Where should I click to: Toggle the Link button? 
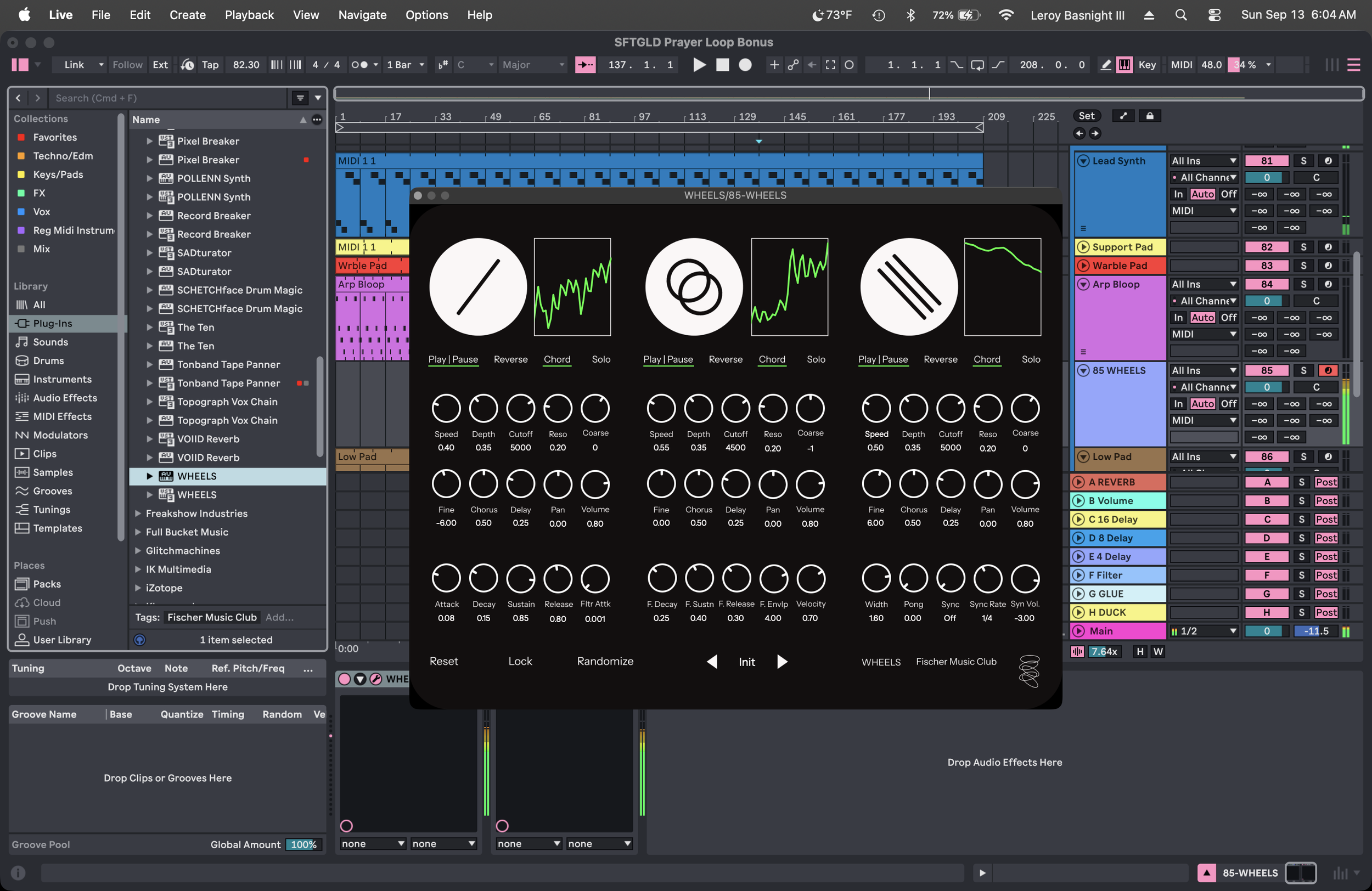click(x=75, y=65)
